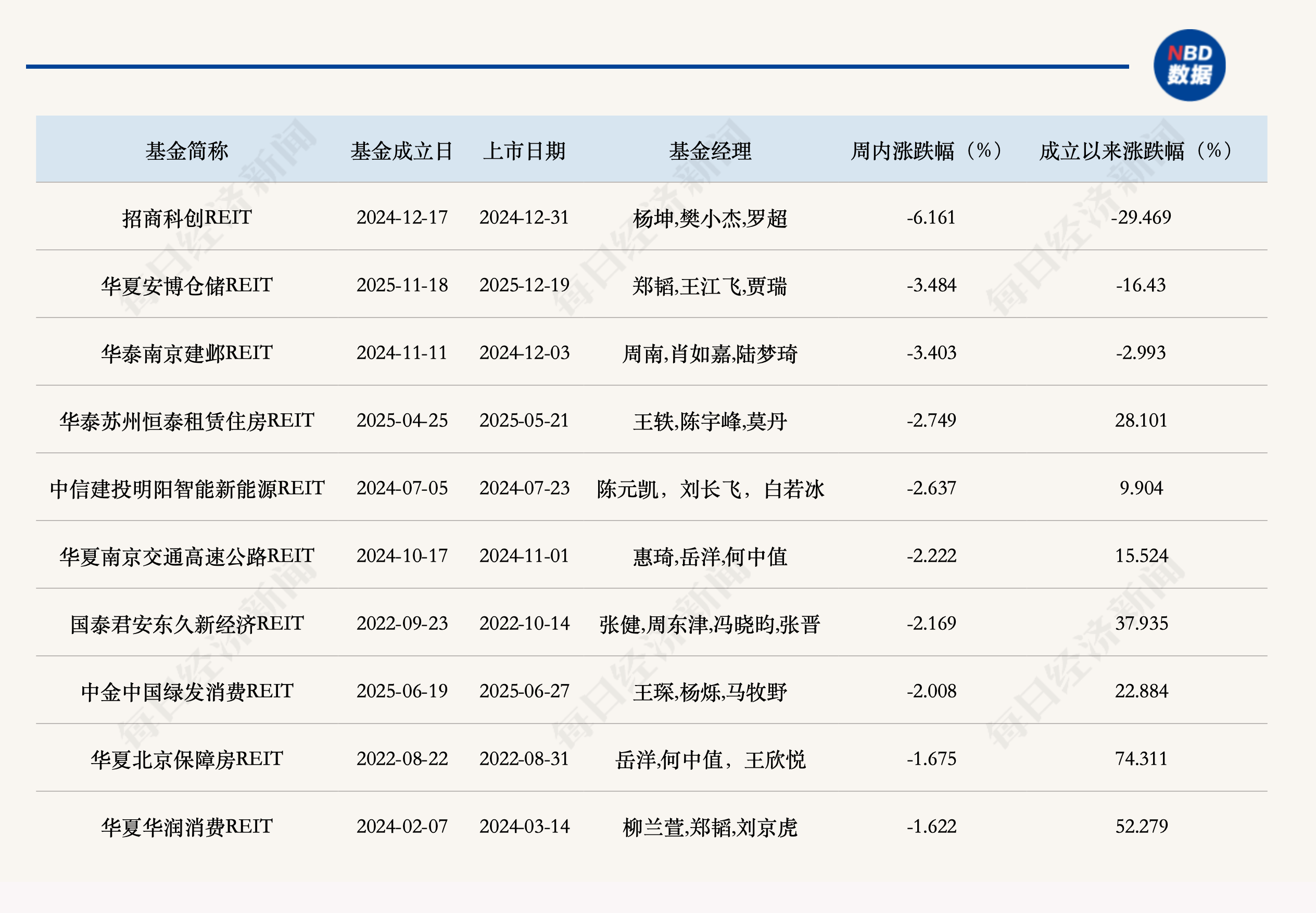This screenshot has width=1316, height=913.
Task: Click establishment date 2024-10-17
Action: [402, 555]
